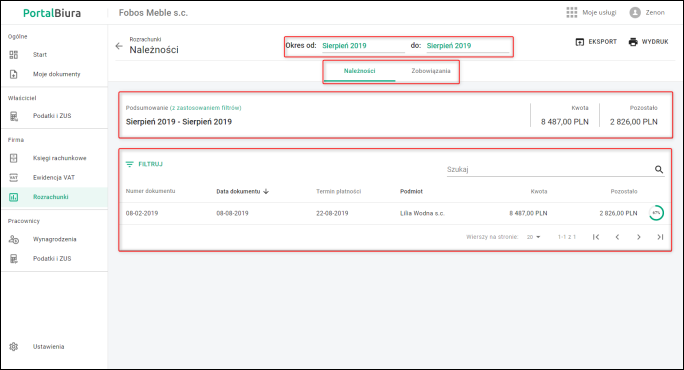This screenshot has width=684, height=370.
Task: Sort by Kwota column header in table
Action: click(x=539, y=191)
